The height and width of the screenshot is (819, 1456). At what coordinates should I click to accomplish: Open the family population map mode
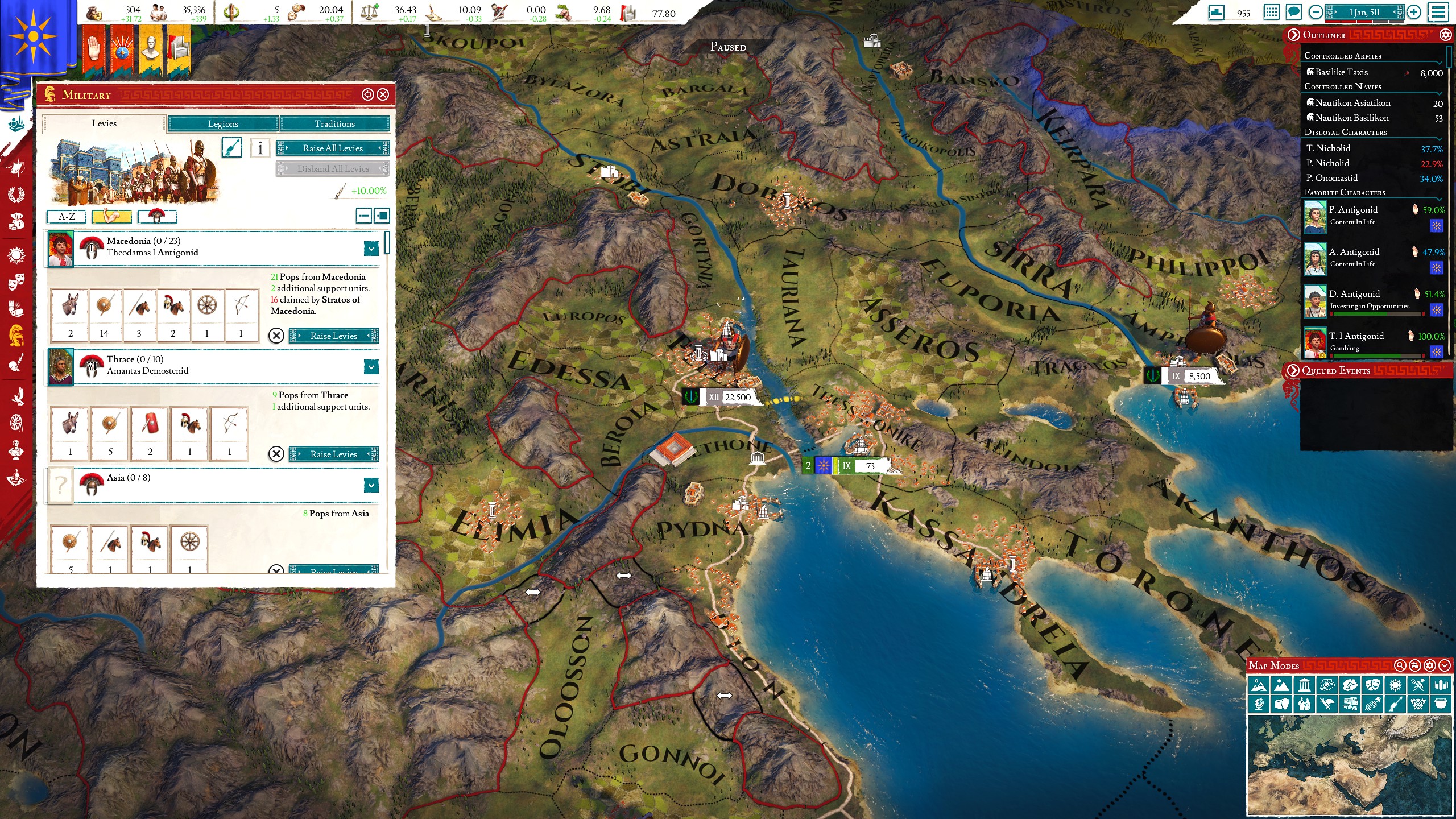pyautogui.click(x=1304, y=705)
